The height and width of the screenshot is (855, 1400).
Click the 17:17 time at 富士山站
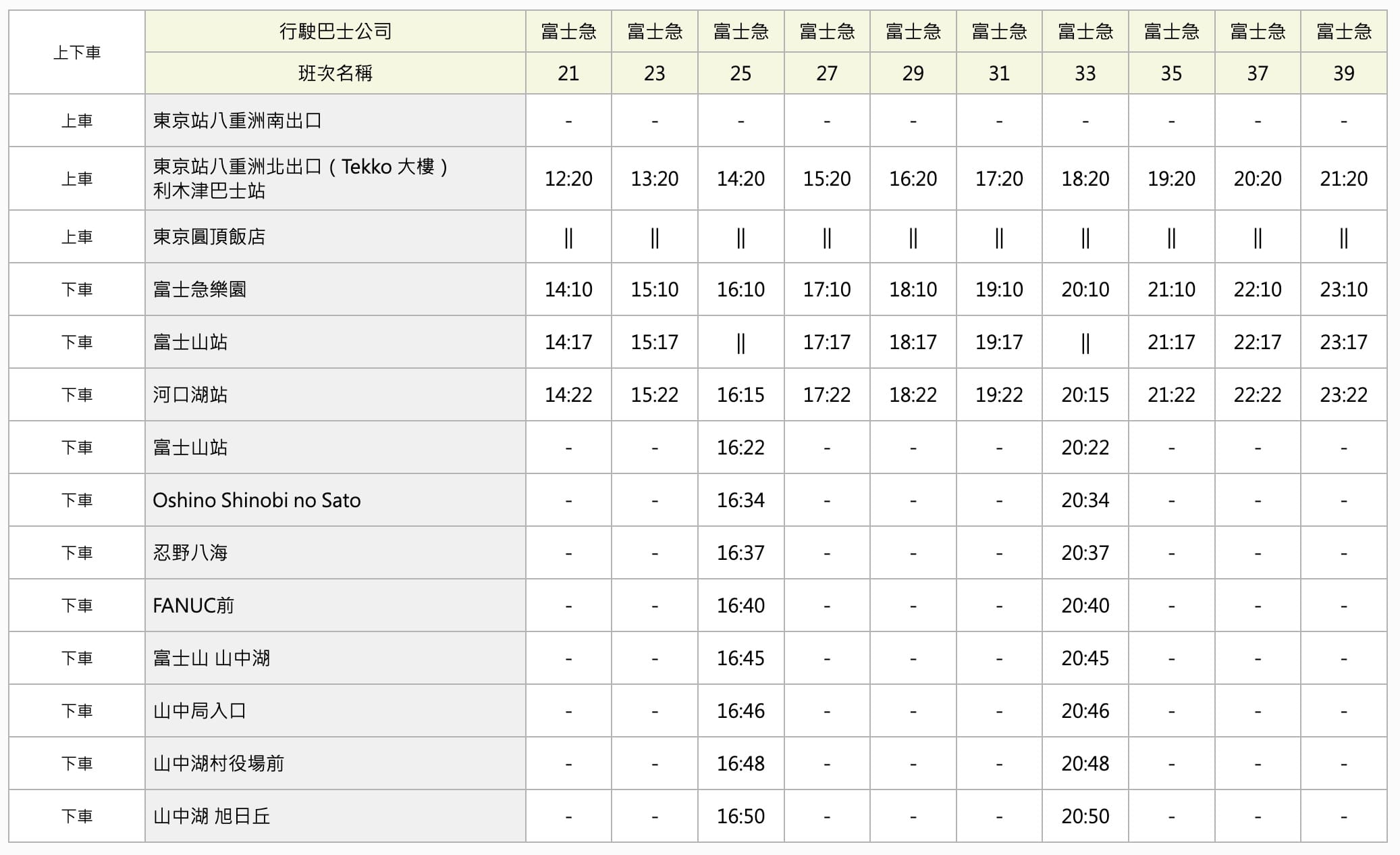click(827, 342)
